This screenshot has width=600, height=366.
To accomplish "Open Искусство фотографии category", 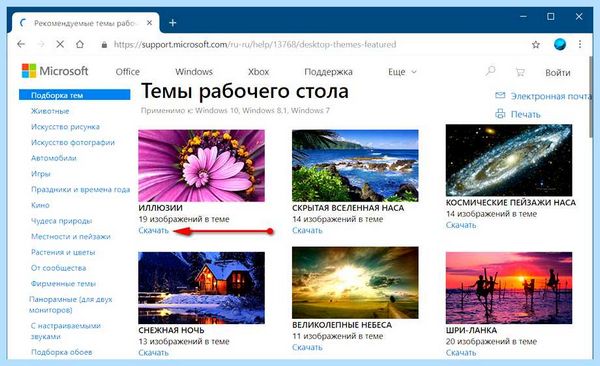I will pos(73,142).
